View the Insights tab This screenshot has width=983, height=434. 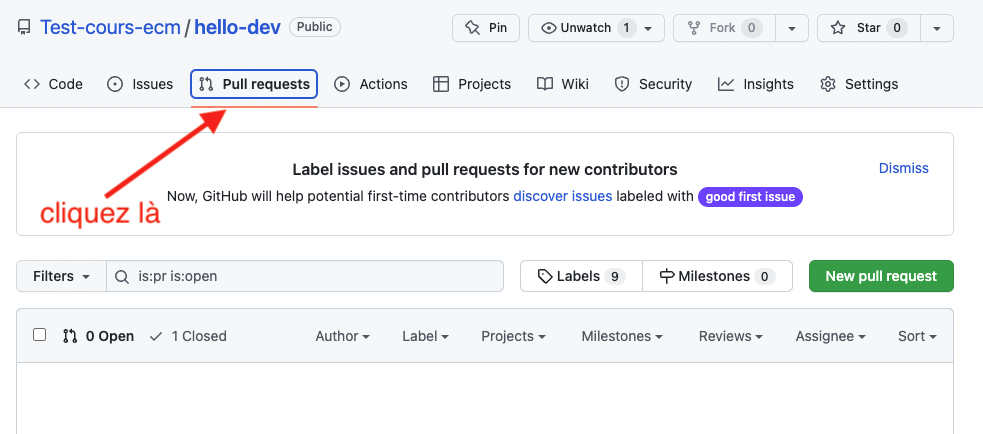(x=756, y=84)
